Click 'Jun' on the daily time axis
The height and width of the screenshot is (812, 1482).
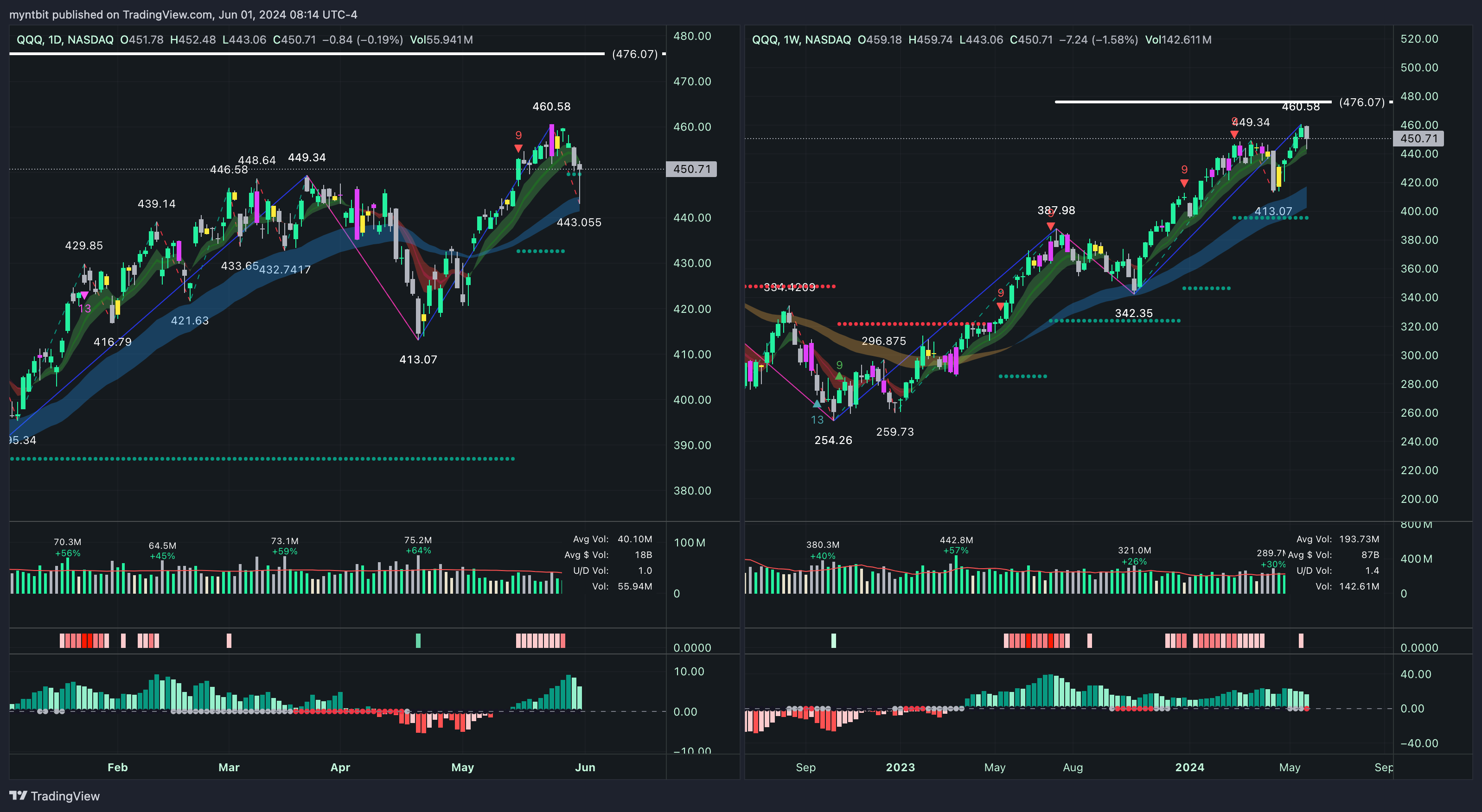point(585,768)
